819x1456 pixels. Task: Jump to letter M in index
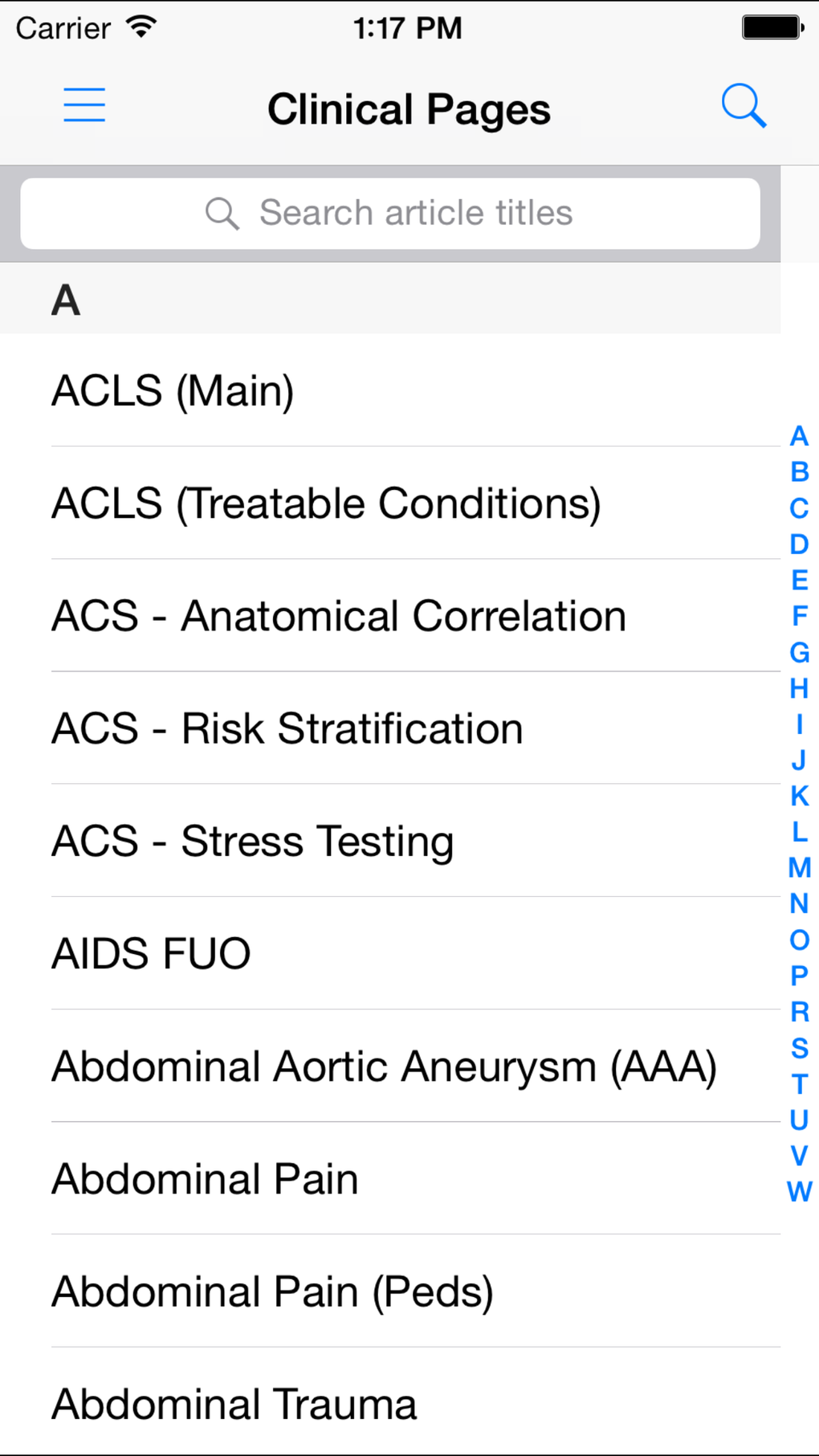(x=799, y=867)
